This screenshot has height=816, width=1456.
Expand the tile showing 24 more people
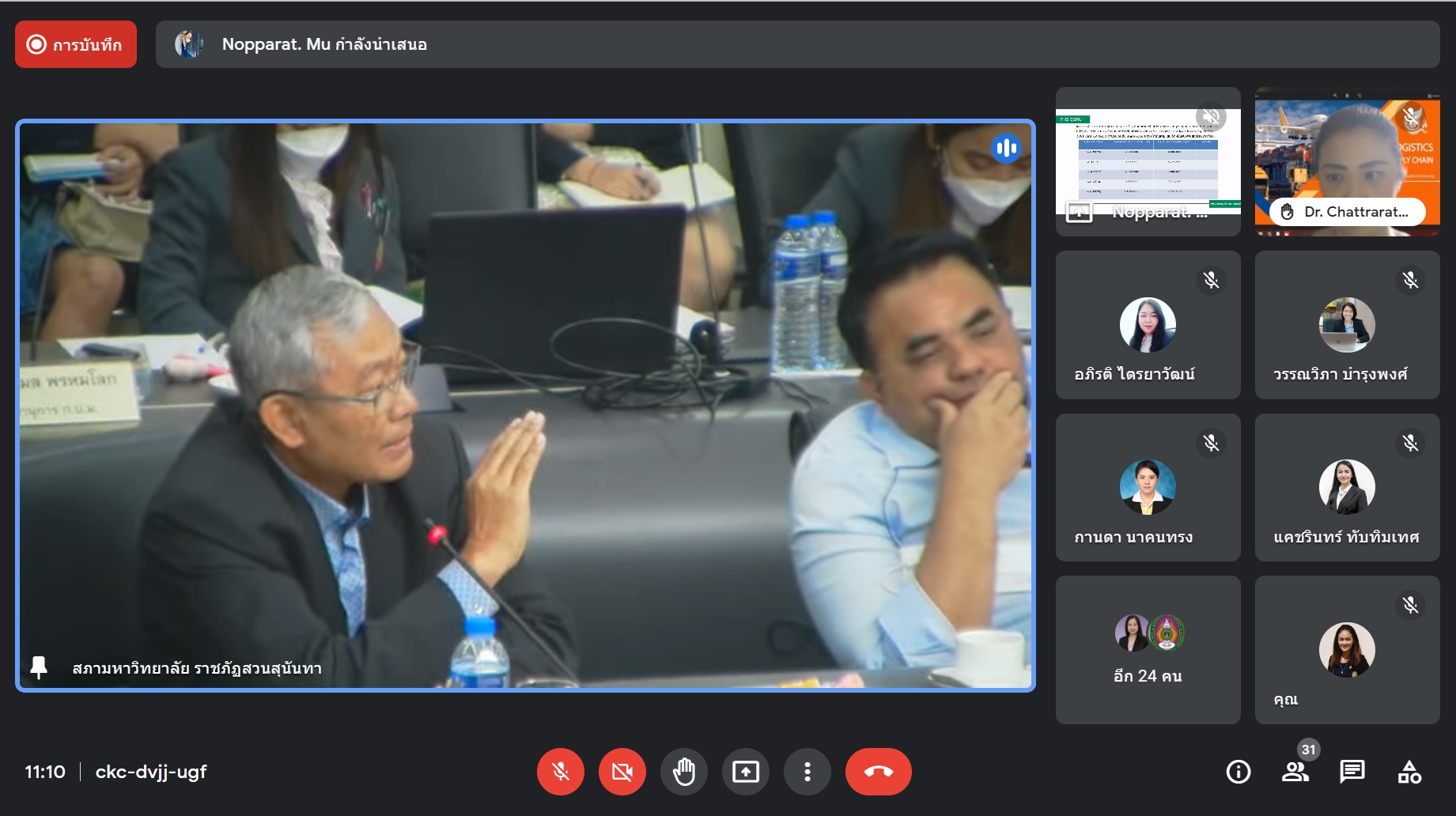click(1148, 650)
